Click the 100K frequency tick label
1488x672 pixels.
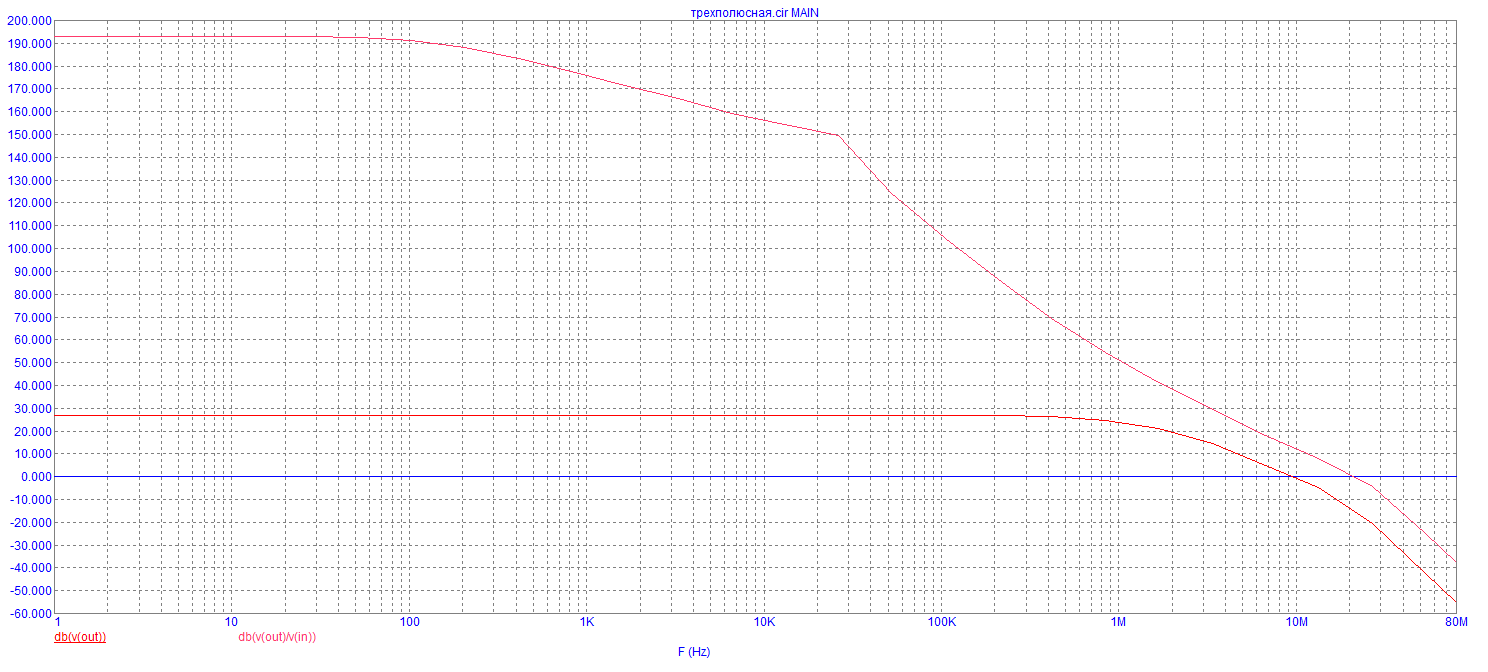(x=942, y=623)
